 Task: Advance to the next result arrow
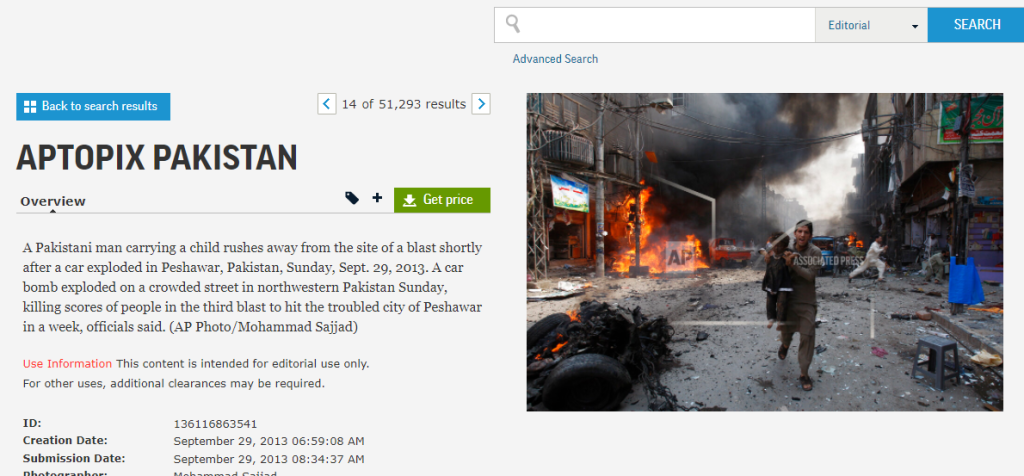click(481, 103)
